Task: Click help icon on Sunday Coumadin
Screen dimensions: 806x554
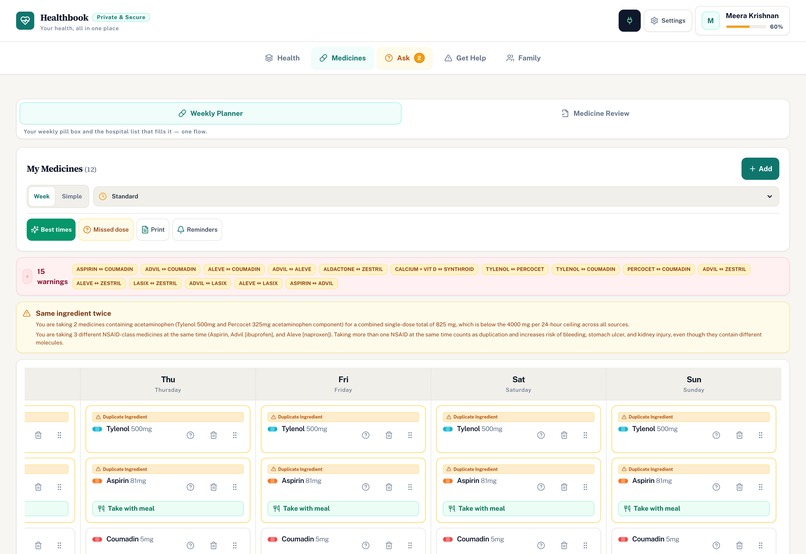Action: [716, 545]
